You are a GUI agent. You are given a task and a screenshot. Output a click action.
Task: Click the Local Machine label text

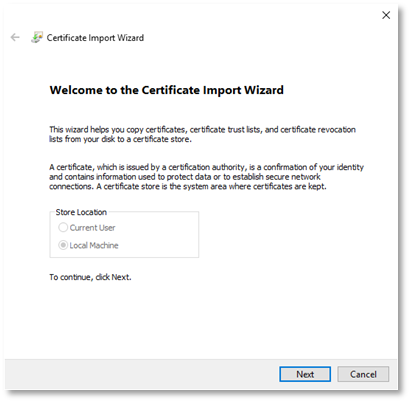click(x=94, y=245)
